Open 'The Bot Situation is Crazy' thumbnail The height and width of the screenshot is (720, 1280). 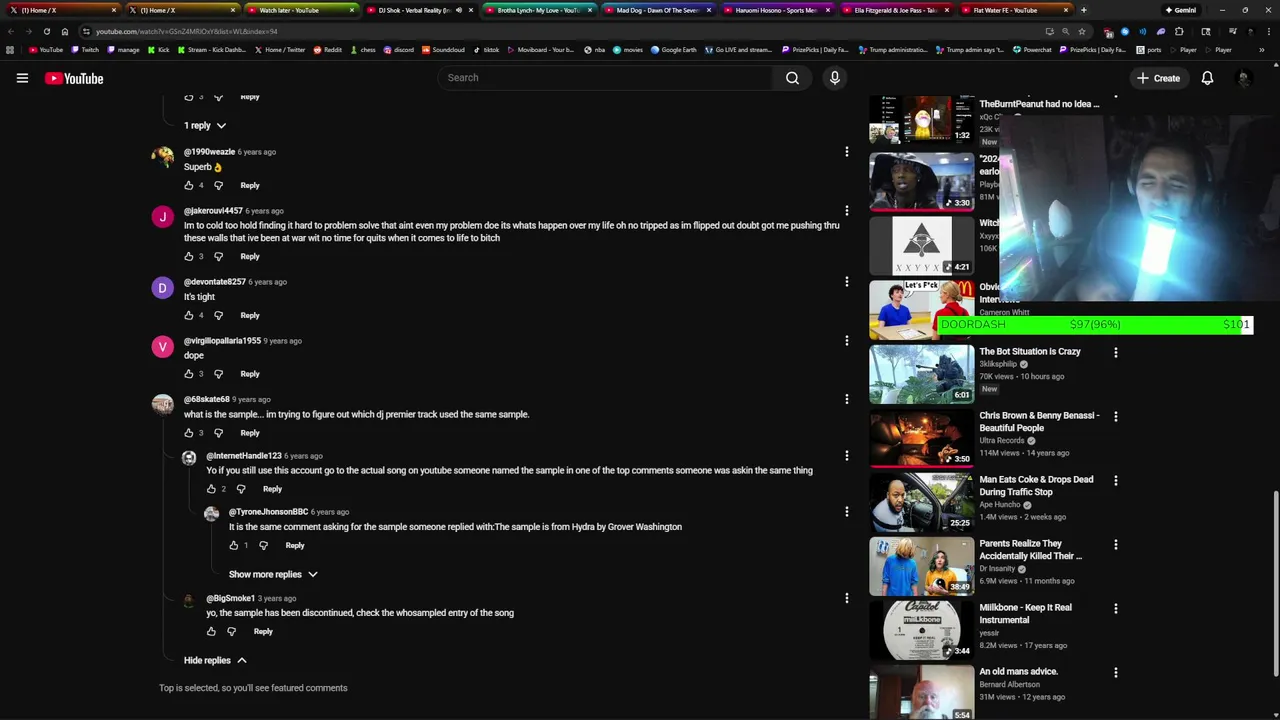[921, 374]
